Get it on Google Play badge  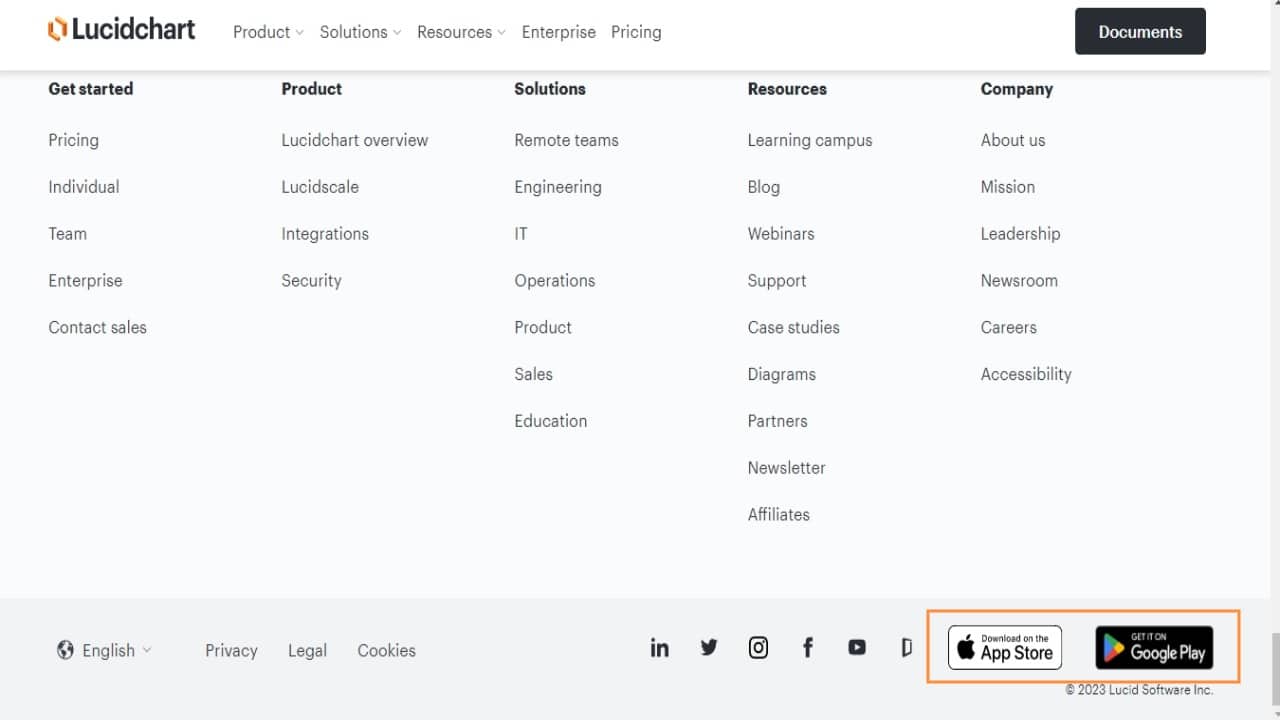1154,648
